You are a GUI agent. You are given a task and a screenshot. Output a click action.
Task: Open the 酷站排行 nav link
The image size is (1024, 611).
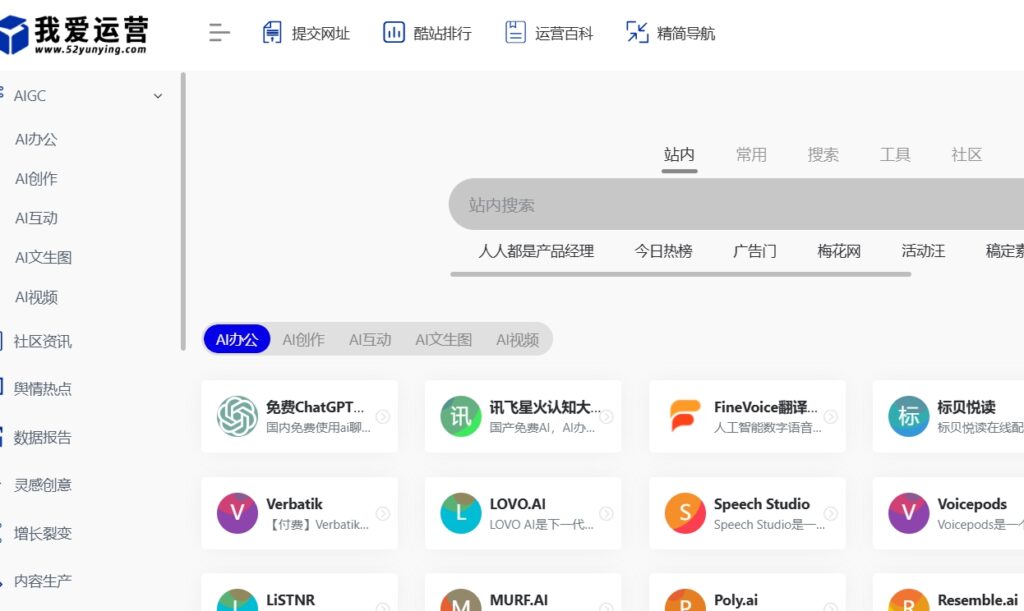[x=442, y=33]
